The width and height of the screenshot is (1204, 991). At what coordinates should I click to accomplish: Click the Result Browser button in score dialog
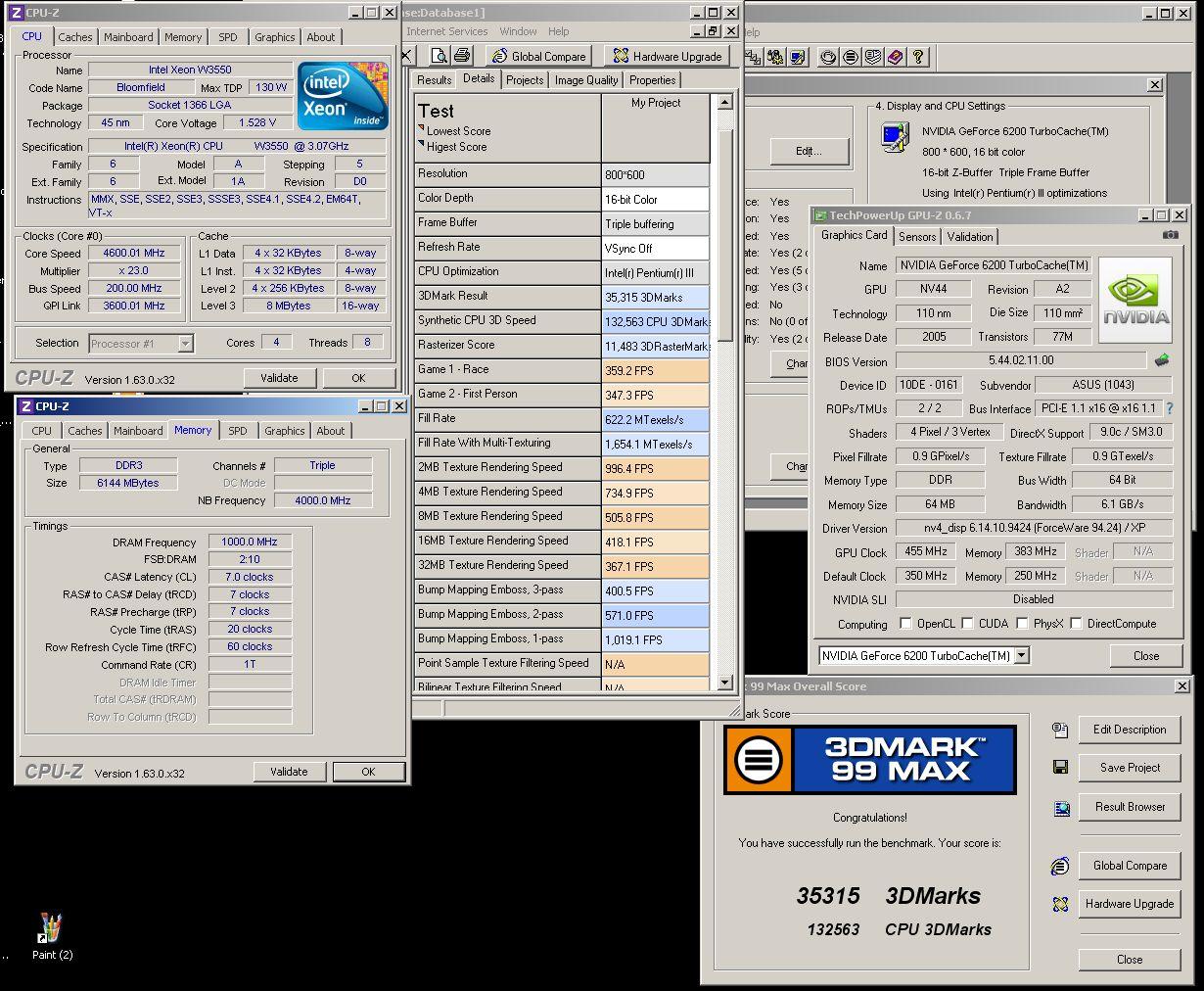tap(1130, 807)
